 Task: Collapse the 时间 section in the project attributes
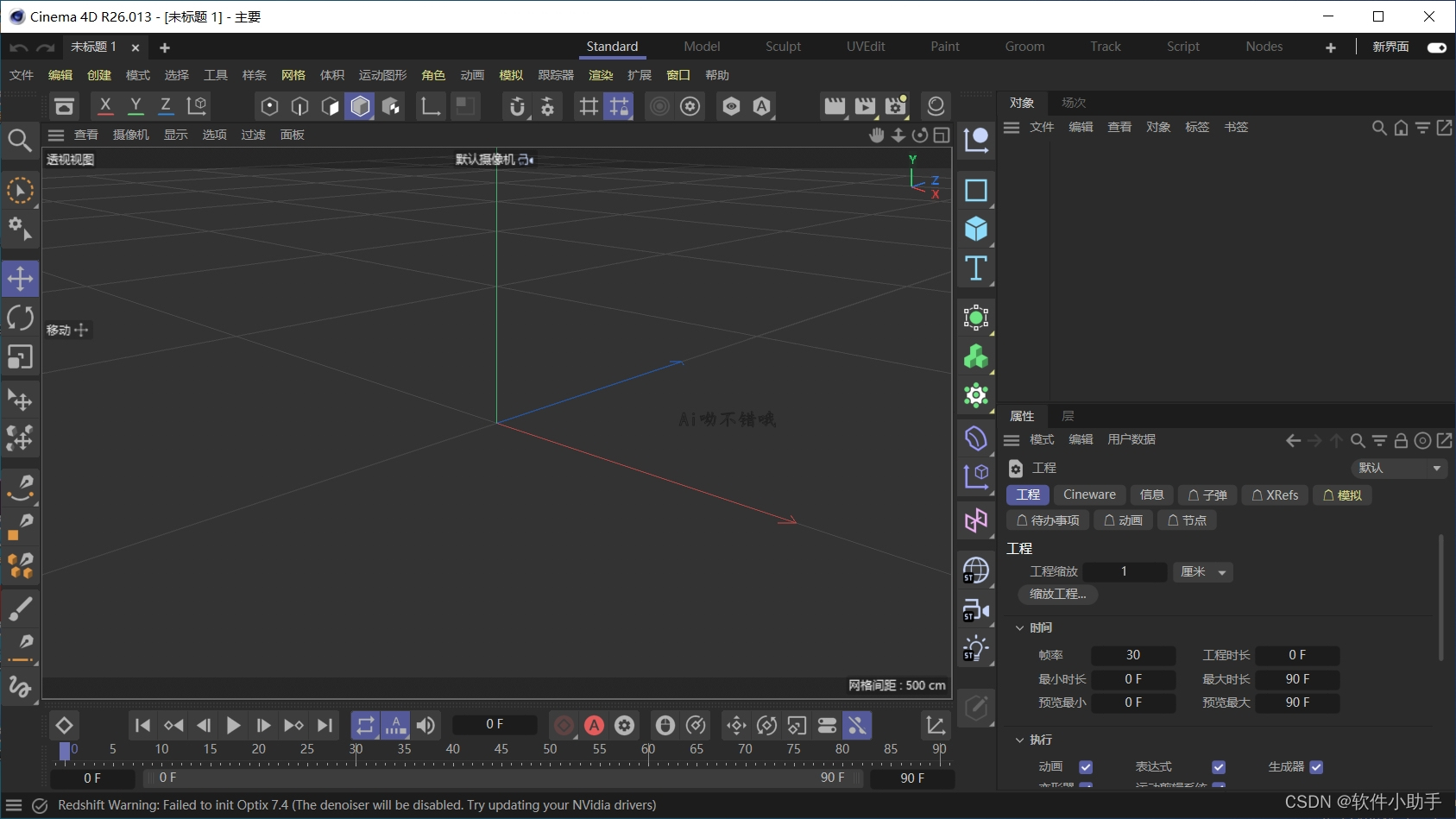(1019, 627)
